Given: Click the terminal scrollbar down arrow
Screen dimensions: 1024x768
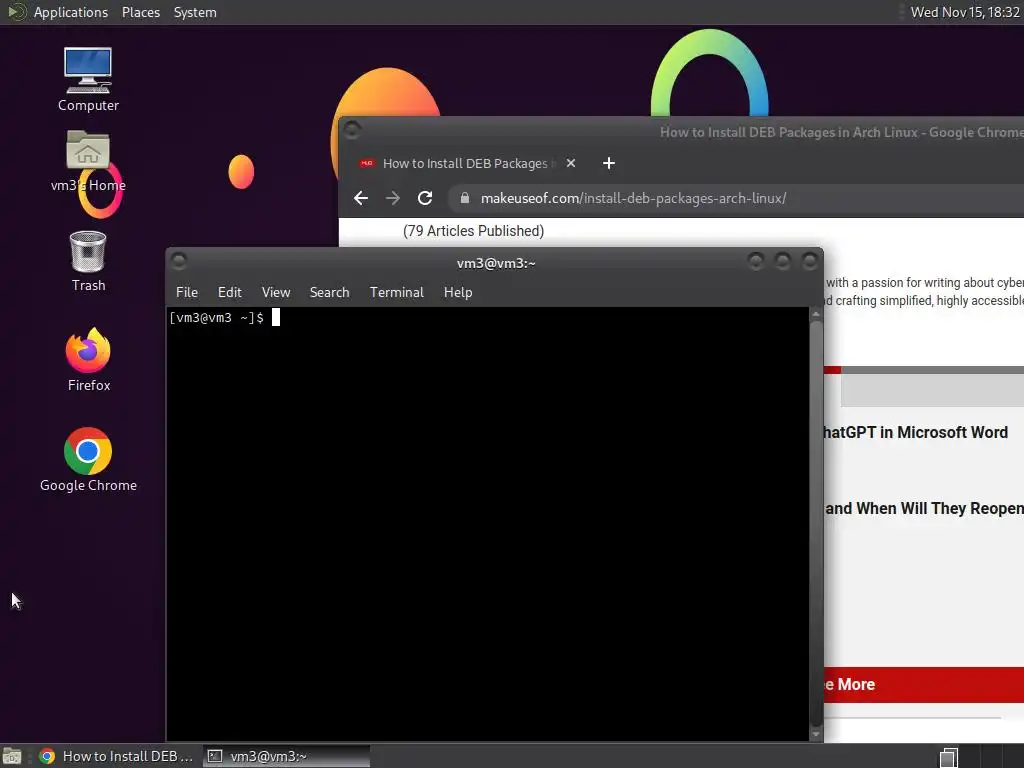Looking at the screenshot, I should click(x=816, y=735).
